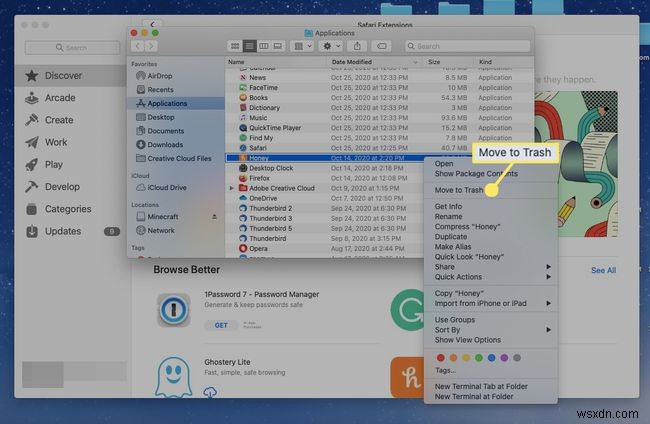Viewport: 650px width, 424px height.
Task: Open Finder action gear menu
Action: click(331, 46)
